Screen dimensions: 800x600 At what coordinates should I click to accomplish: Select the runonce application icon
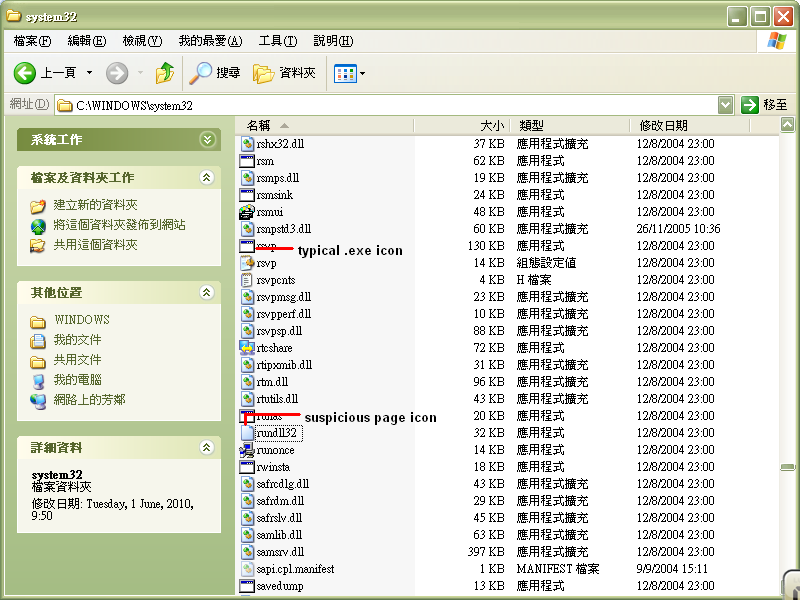[247, 450]
